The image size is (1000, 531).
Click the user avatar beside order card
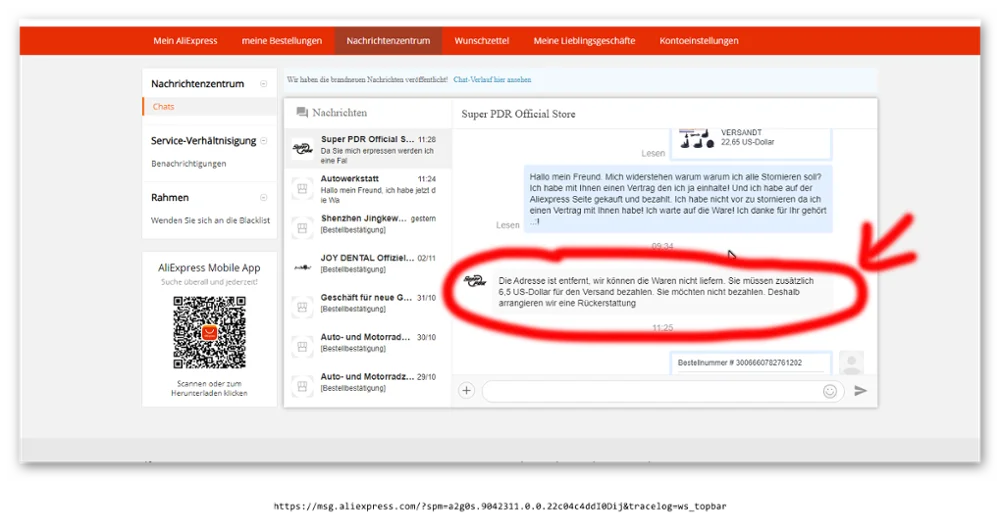click(851, 363)
